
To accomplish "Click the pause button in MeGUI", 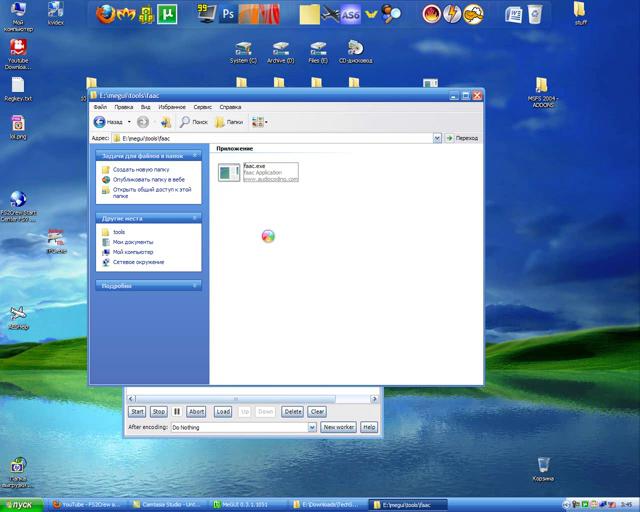I will pos(177,412).
